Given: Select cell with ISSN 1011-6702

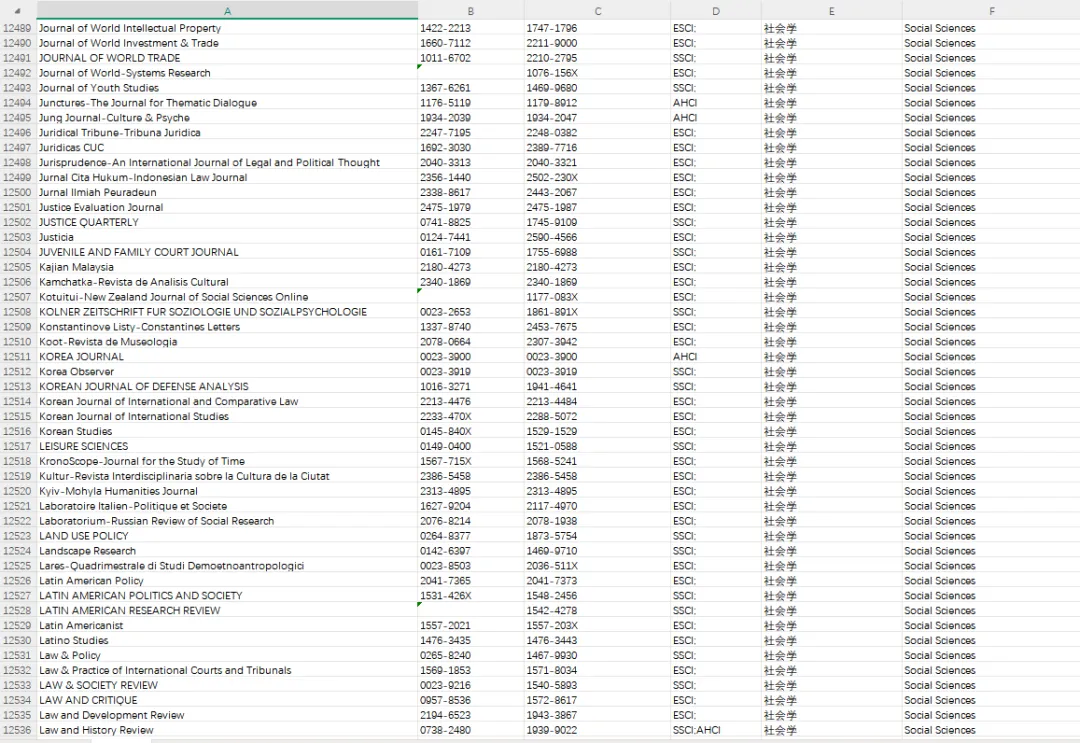Looking at the screenshot, I should coord(470,58).
